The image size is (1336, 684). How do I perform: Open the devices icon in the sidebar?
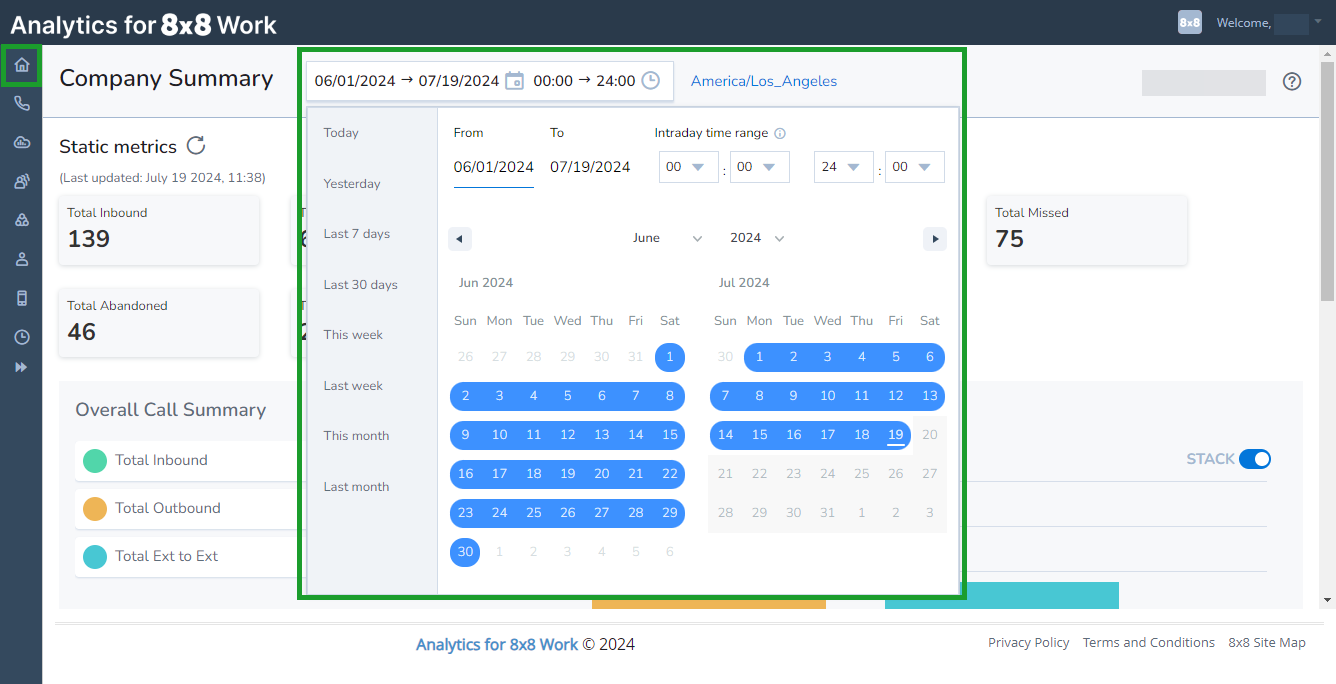click(x=20, y=297)
